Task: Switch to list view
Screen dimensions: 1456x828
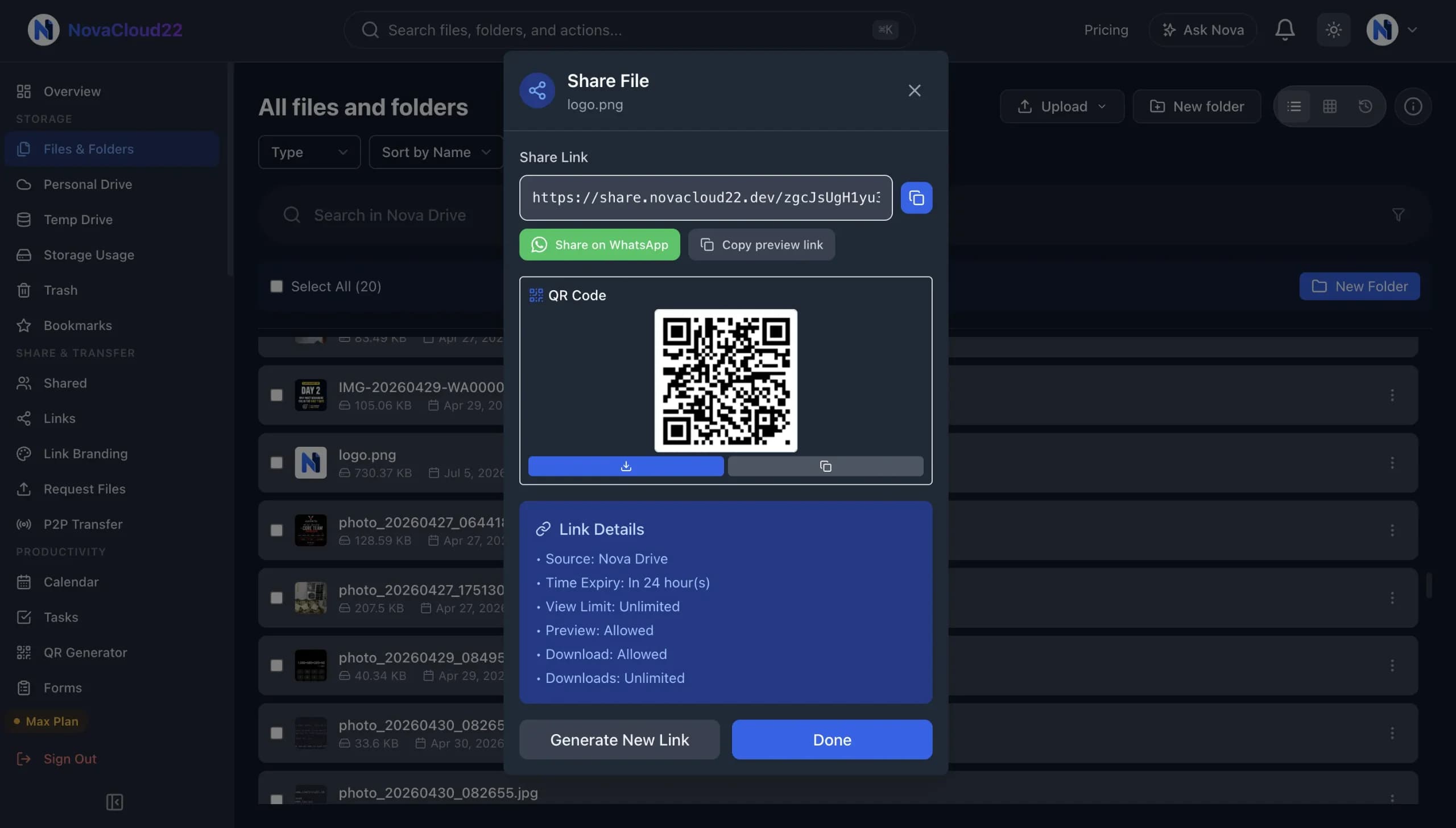Action: 1294,106
